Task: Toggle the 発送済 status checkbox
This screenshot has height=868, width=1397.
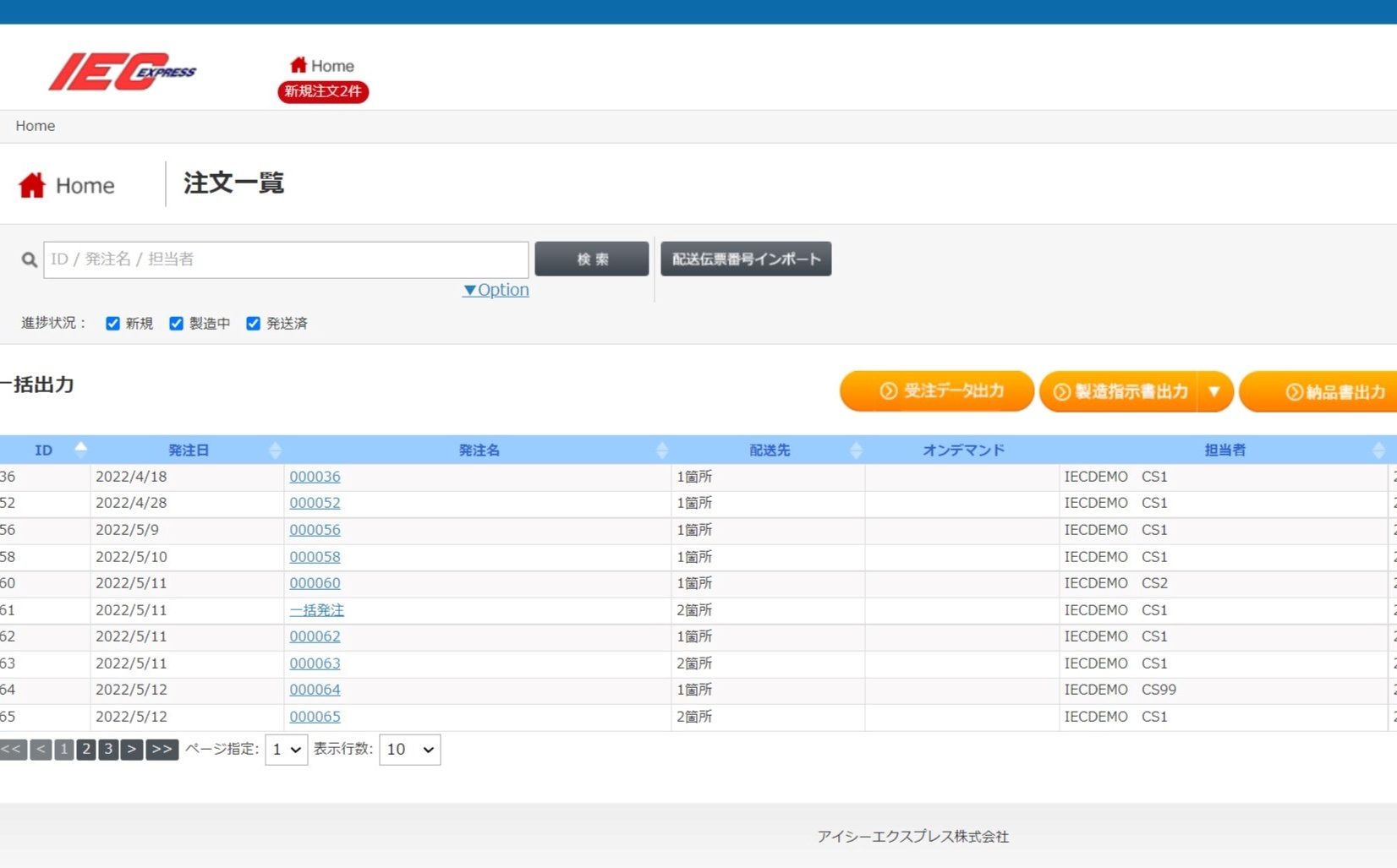Action: pyautogui.click(x=253, y=324)
